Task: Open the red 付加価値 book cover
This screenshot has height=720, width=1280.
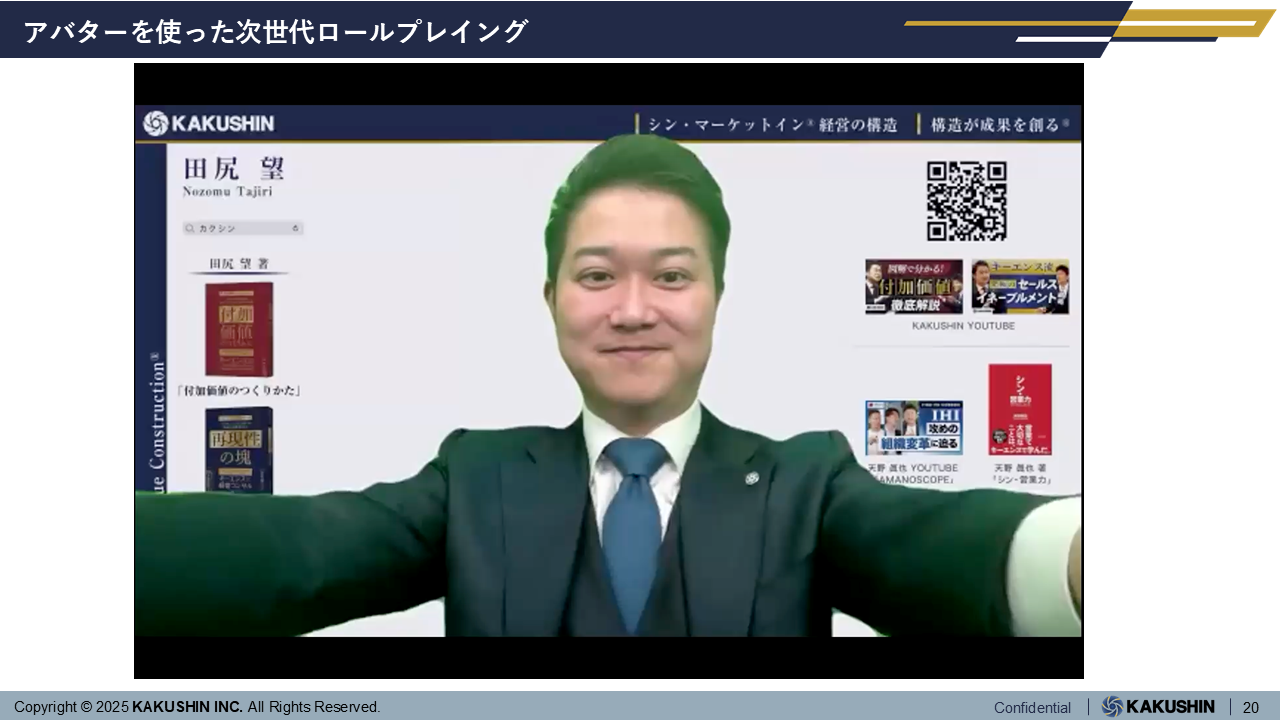Action: 239,328
